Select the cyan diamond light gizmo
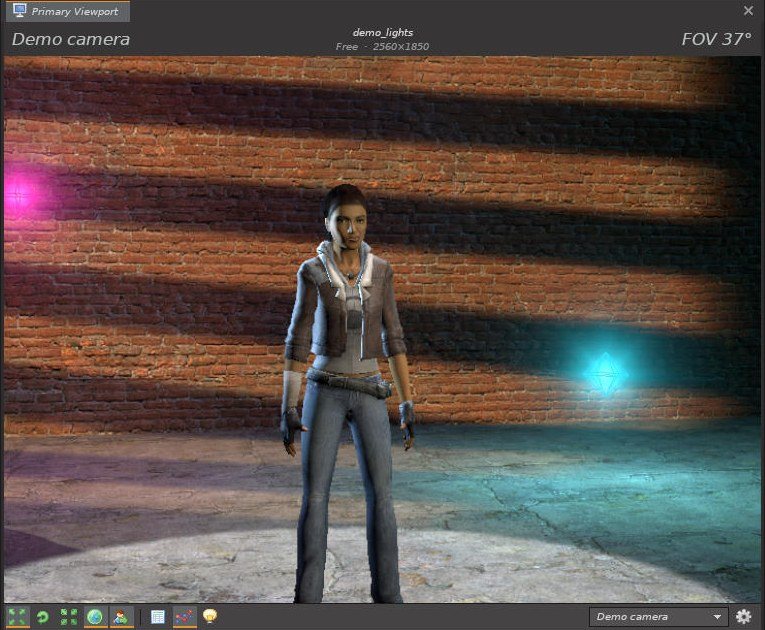 [x=605, y=373]
